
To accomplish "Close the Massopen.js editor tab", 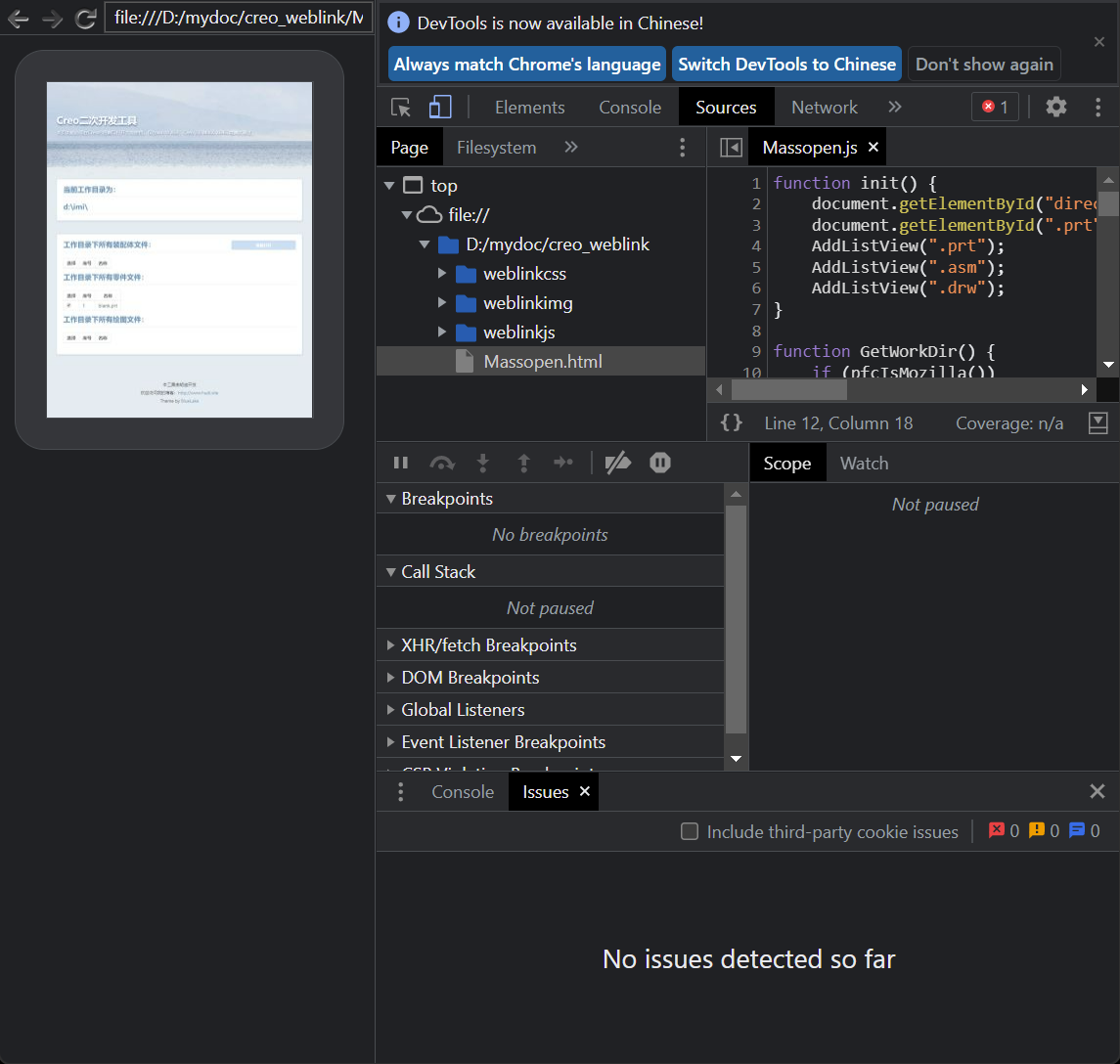I will click(x=873, y=147).
